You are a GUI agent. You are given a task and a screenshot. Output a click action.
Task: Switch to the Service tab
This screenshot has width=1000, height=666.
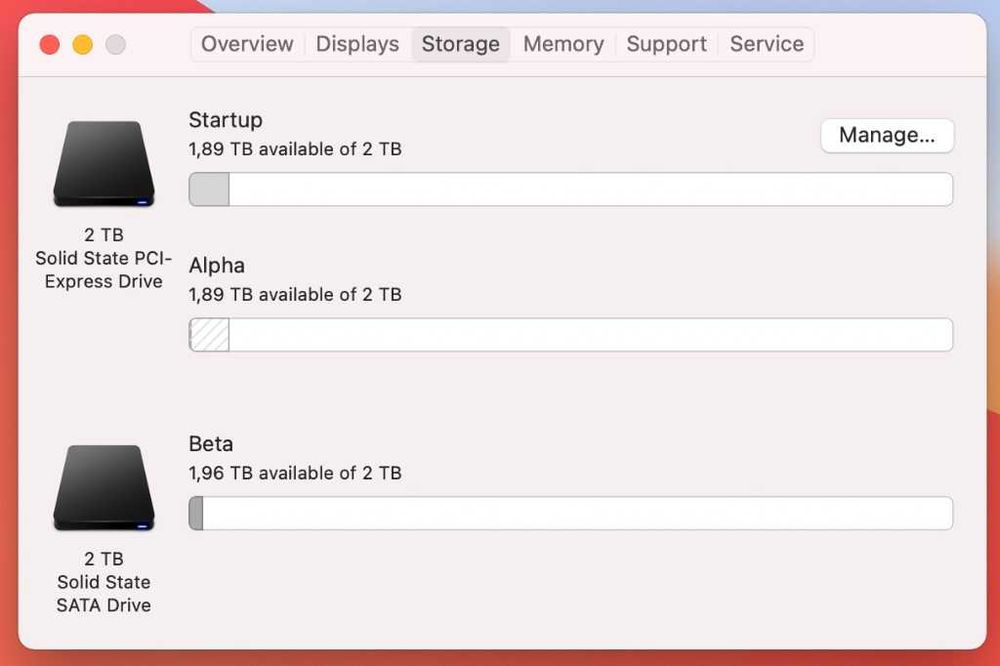click(766, 44)
